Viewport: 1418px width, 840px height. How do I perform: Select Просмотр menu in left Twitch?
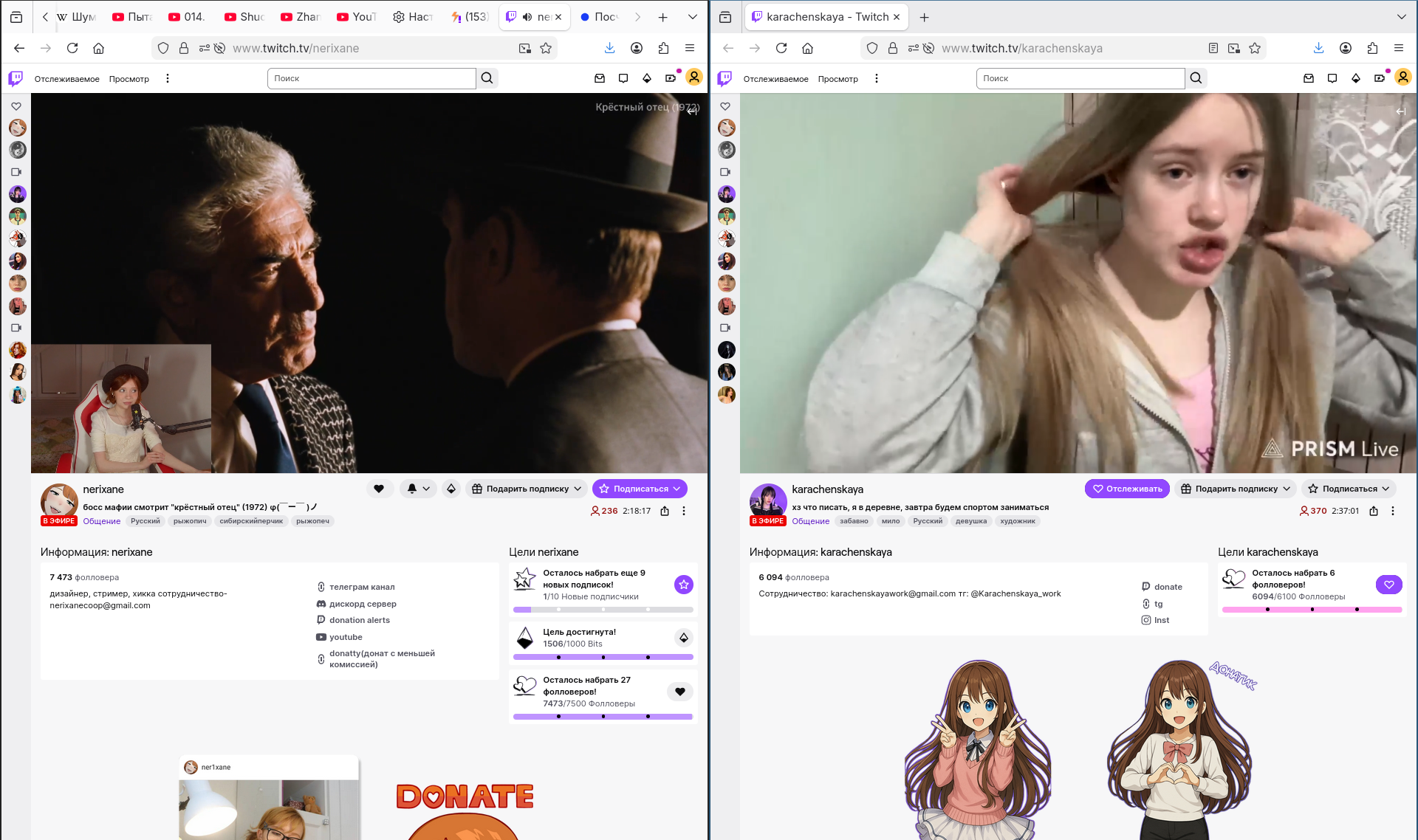[x=129, y=79]
